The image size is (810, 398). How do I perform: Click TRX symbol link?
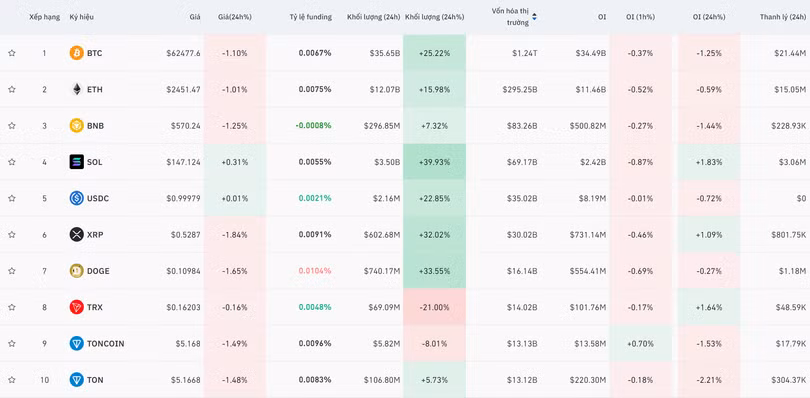[95, 307]
